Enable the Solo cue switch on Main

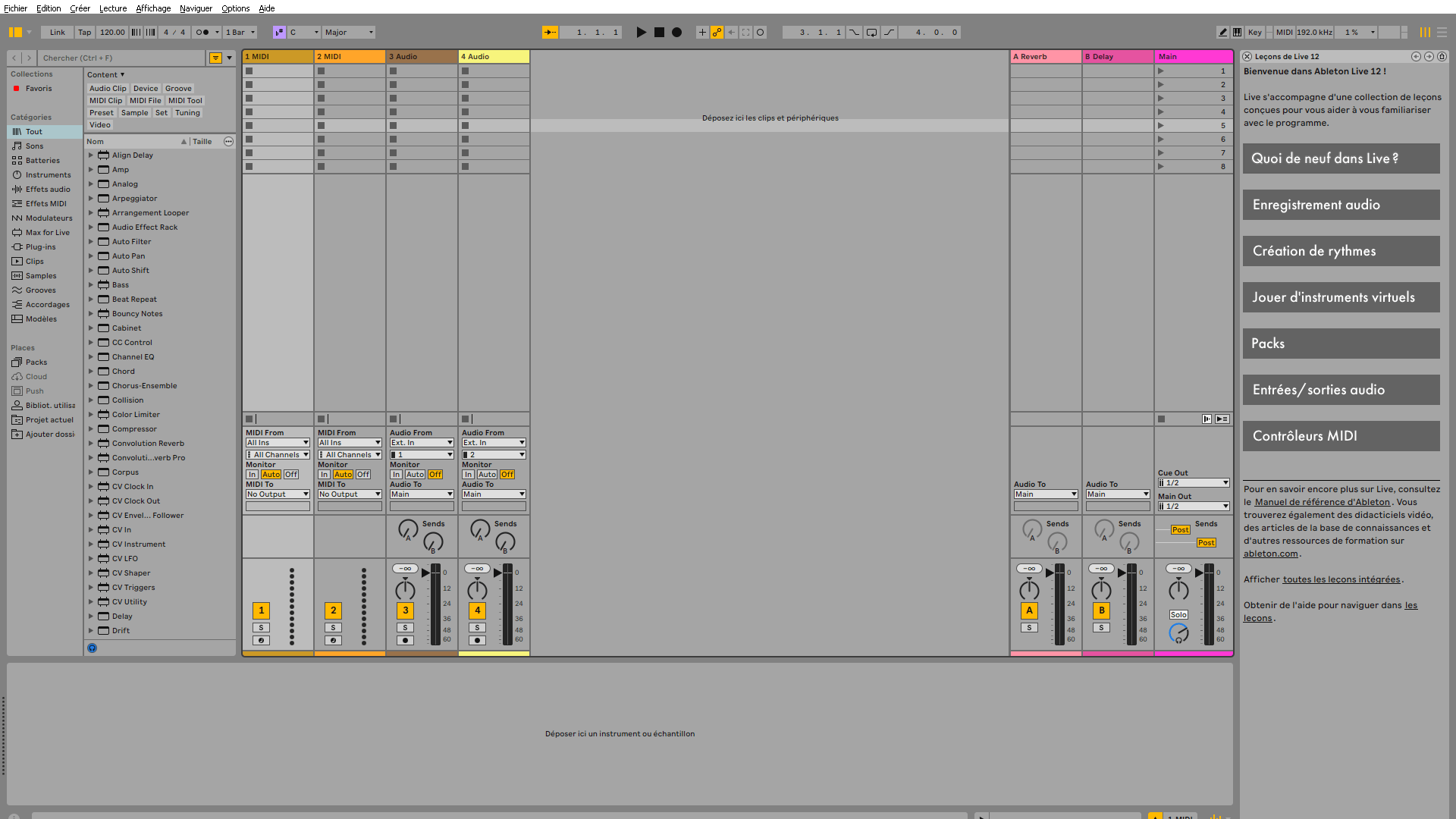(1178, 615)
